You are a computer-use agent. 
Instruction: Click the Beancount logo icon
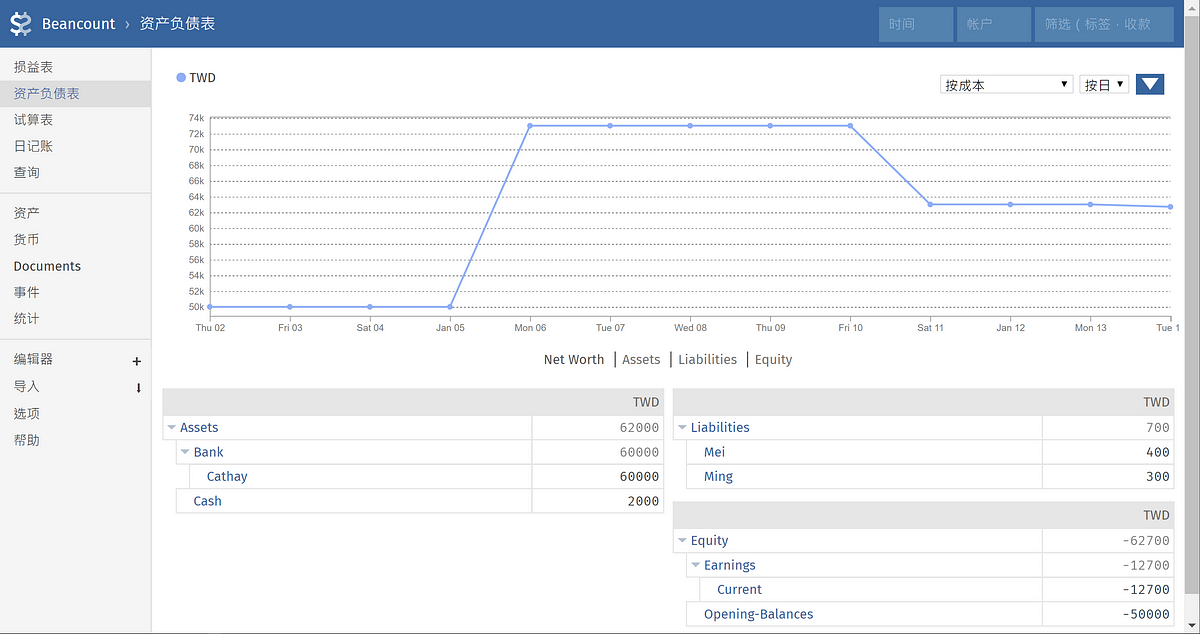pyautogui.click(x=21, y=24)
